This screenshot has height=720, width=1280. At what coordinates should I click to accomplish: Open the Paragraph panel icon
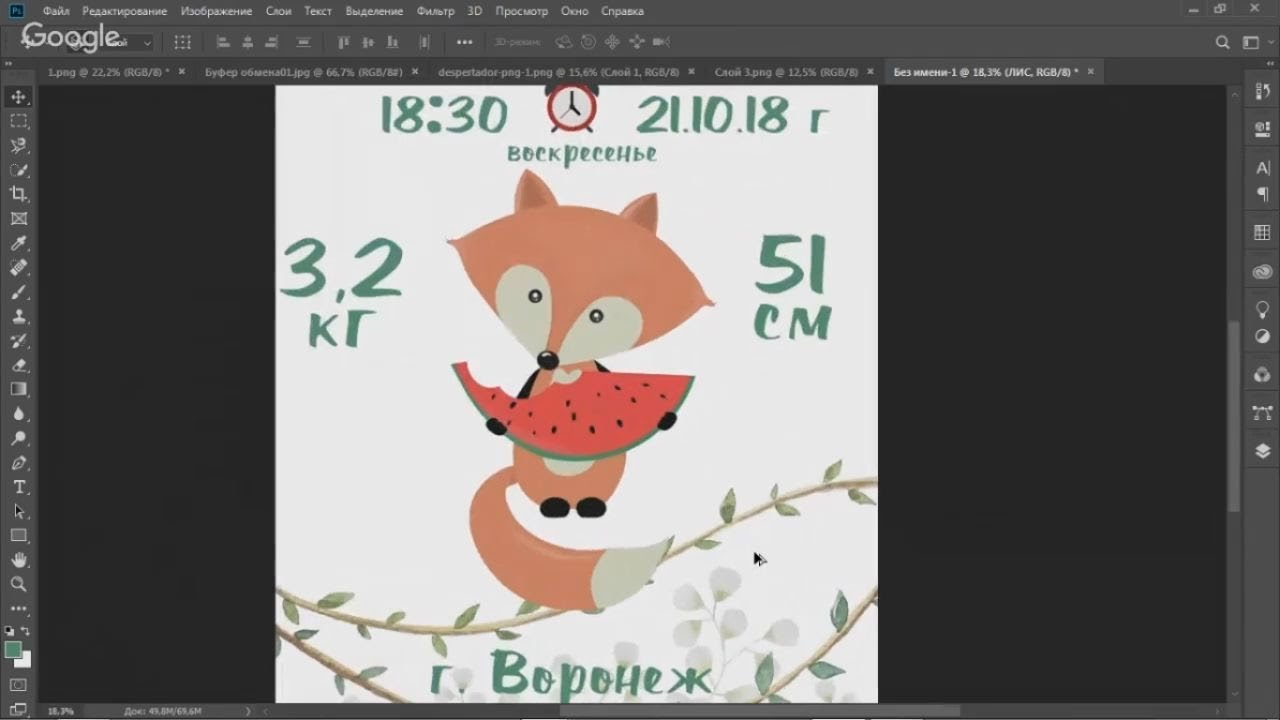(1262, 194)
